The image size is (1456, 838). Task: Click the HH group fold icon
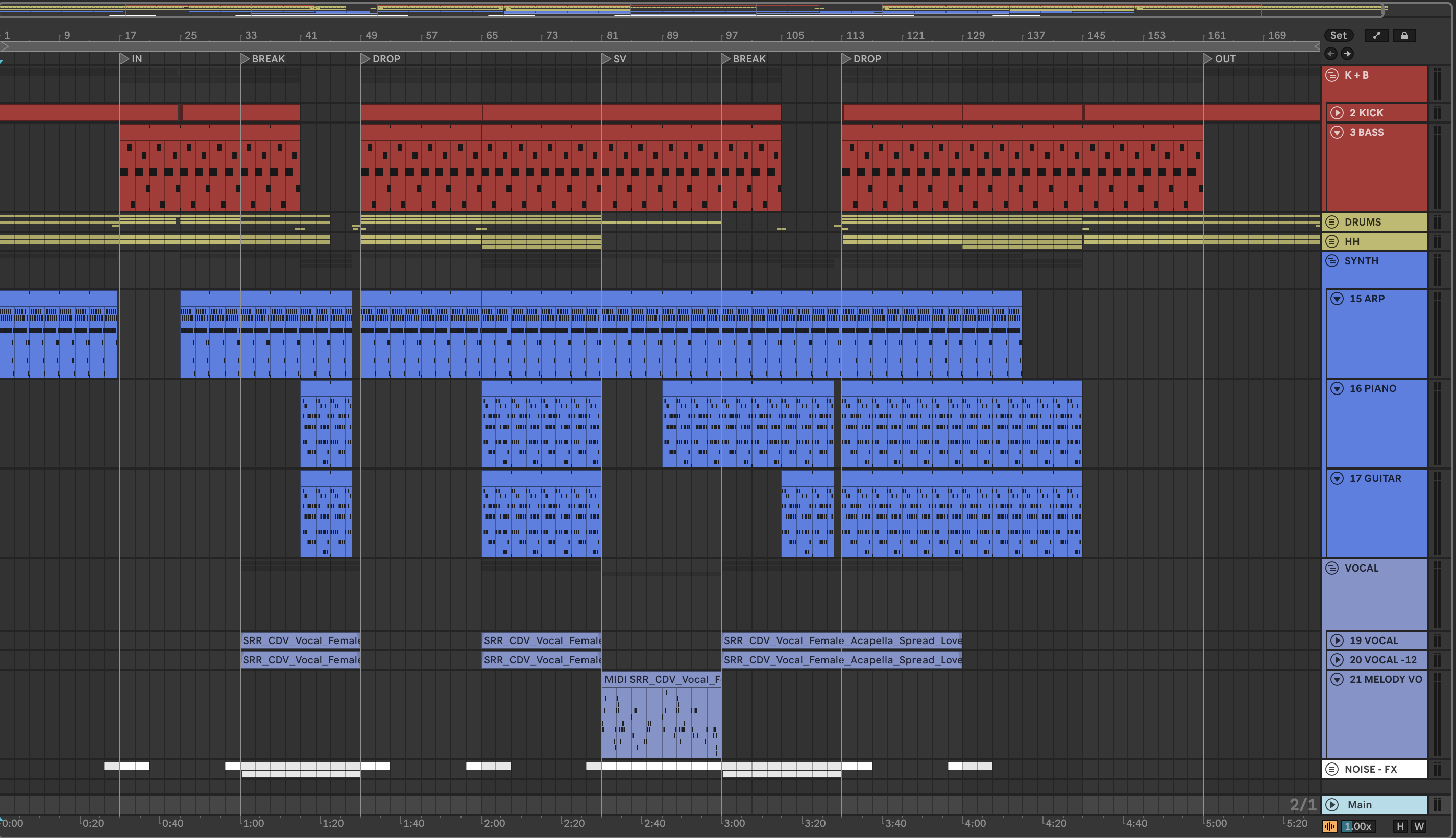(x=1331, y=242)
